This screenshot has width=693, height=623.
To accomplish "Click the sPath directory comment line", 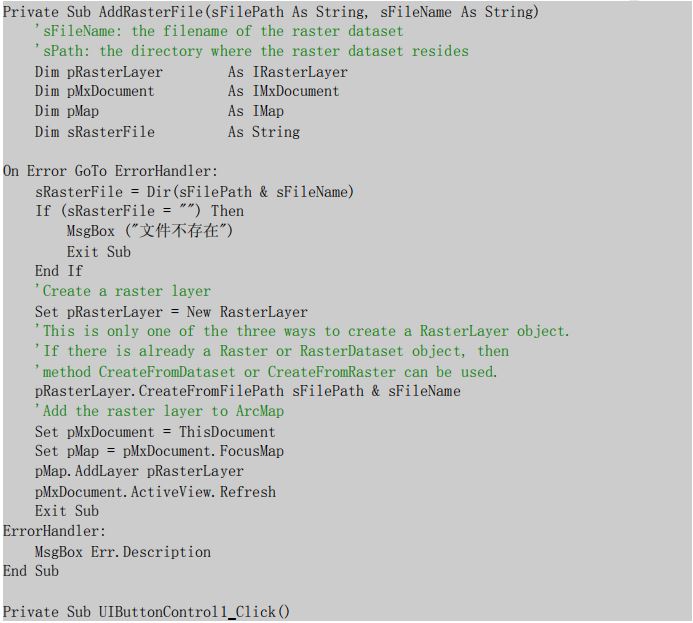I will pos(251,51).
